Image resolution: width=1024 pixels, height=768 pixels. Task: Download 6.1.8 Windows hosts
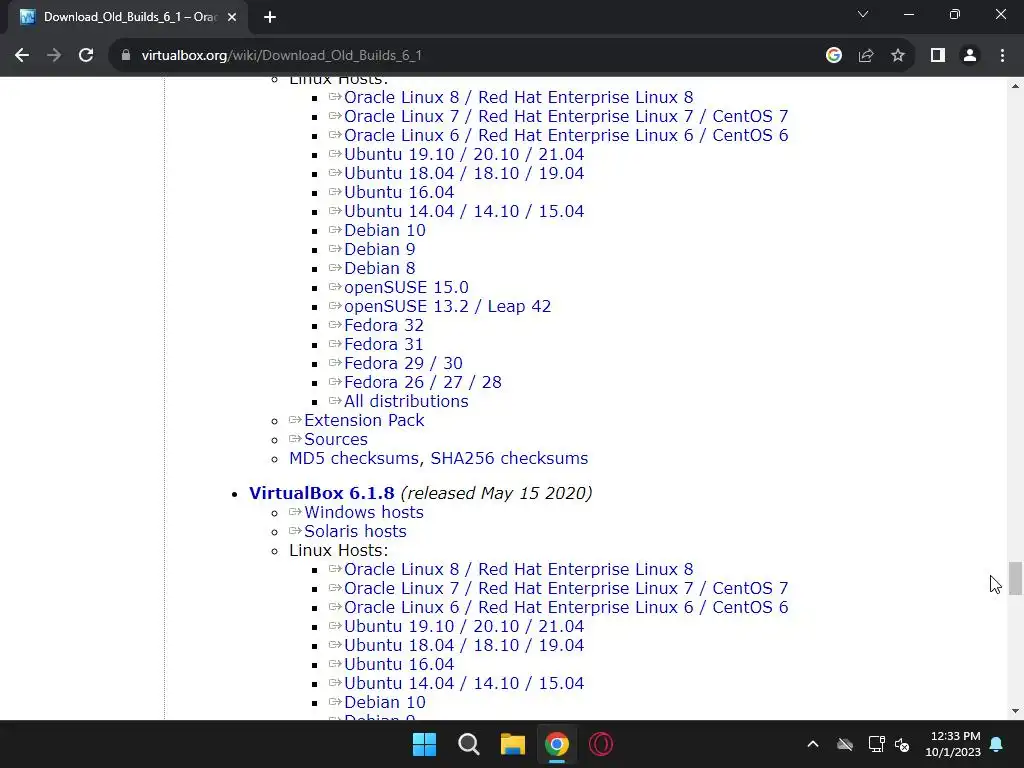click(x=364, y=512)
